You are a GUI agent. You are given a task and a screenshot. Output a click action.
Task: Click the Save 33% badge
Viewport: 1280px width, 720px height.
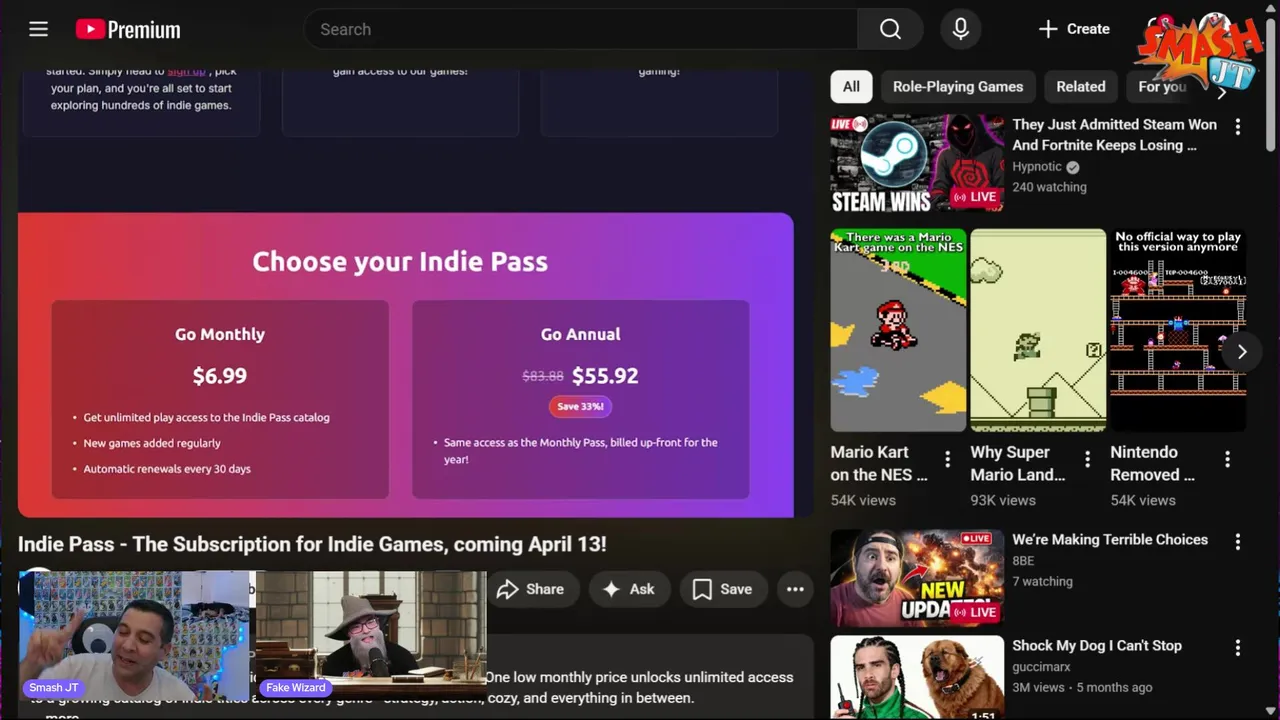point(580,406)
